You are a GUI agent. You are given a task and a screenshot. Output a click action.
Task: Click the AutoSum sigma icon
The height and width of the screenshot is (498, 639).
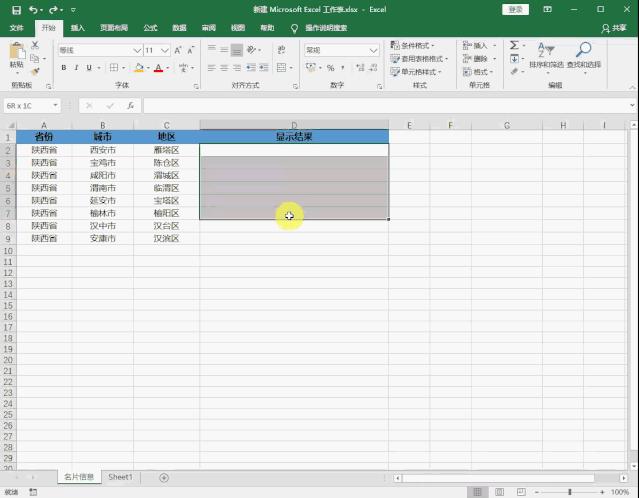coord(514,45)
